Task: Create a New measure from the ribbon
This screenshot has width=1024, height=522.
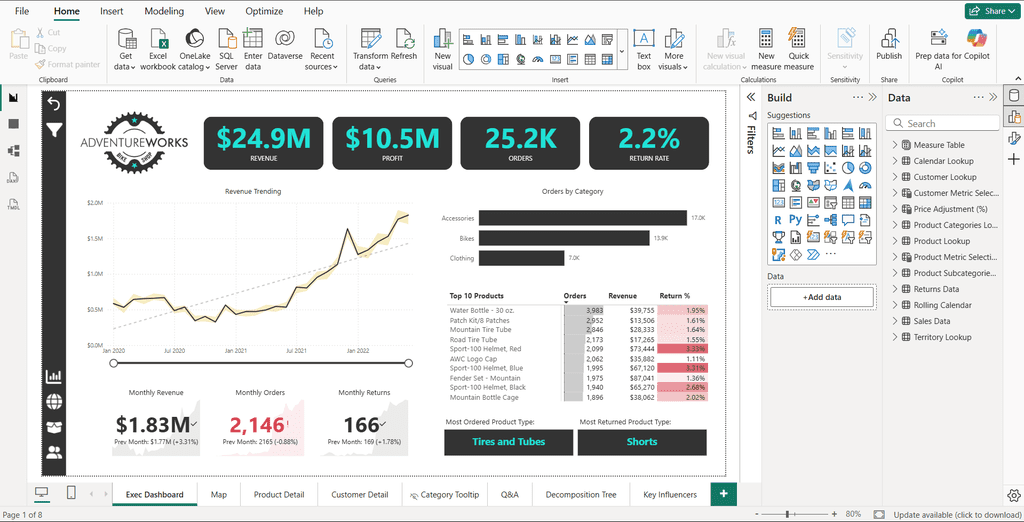Action: (x=766, y=45)
